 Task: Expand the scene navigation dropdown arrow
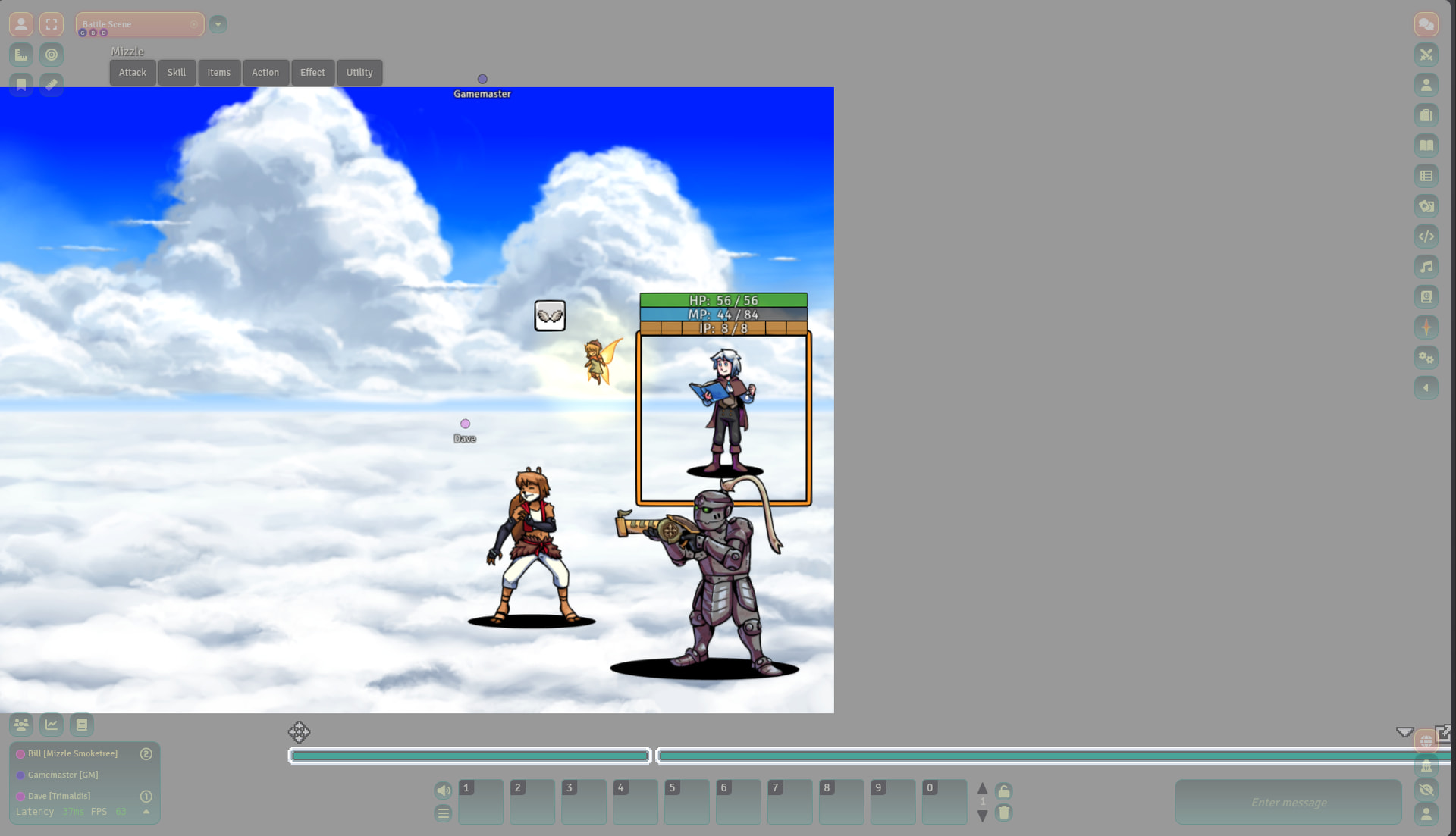218,24
